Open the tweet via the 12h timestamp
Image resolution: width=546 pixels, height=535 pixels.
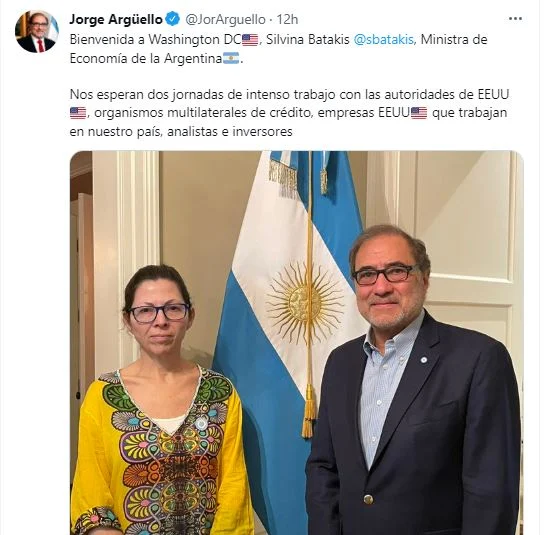point(287,20)
